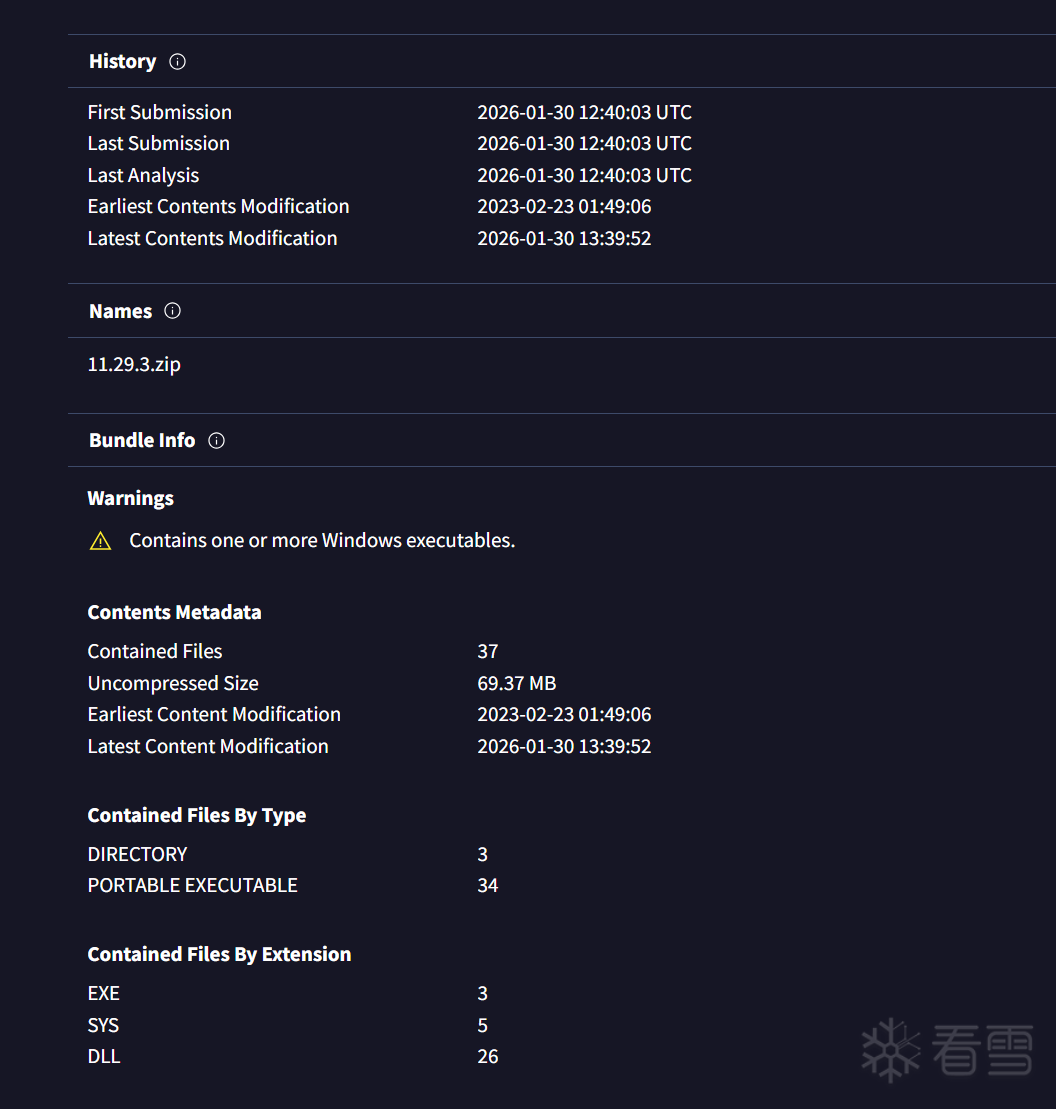
Task: Select the Bundle Info section header
Action: (142, 441)
